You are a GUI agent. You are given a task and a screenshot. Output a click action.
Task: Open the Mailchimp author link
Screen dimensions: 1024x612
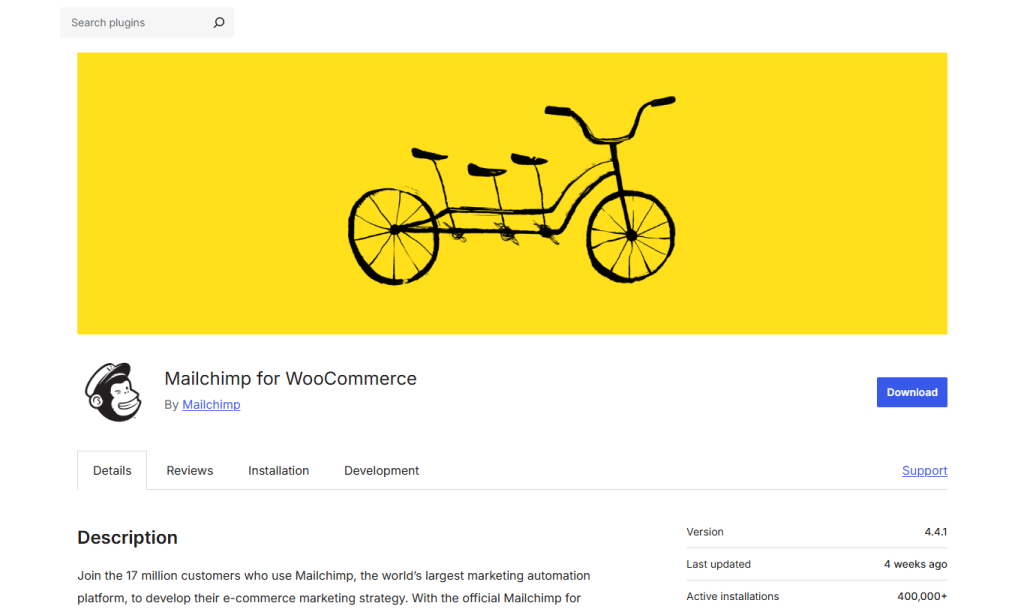click(x=211, y=404)
